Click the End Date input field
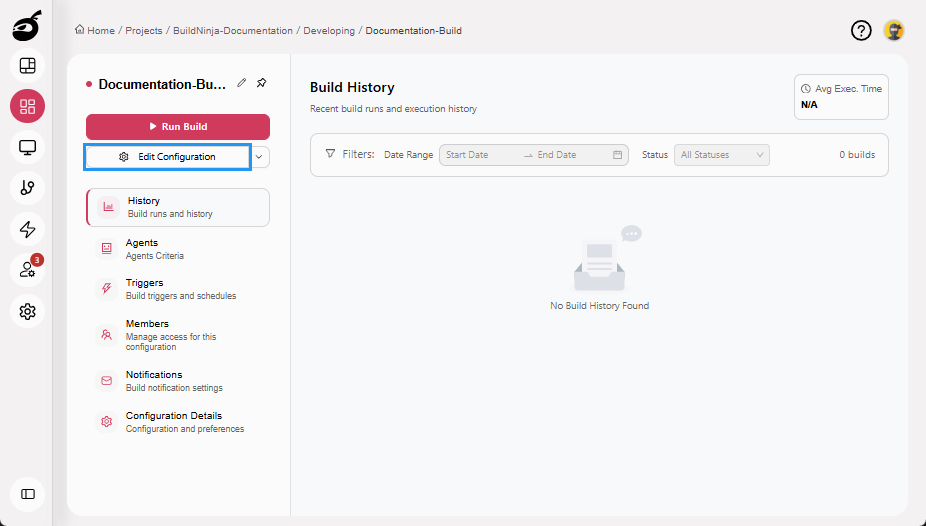 point(572,155)
